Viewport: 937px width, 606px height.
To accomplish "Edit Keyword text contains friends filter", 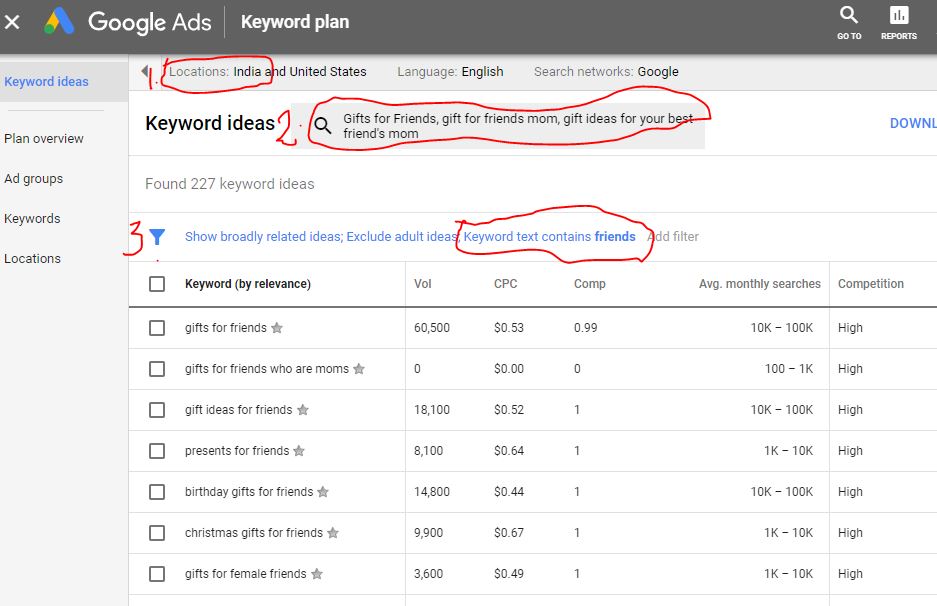I will point(549,237).
